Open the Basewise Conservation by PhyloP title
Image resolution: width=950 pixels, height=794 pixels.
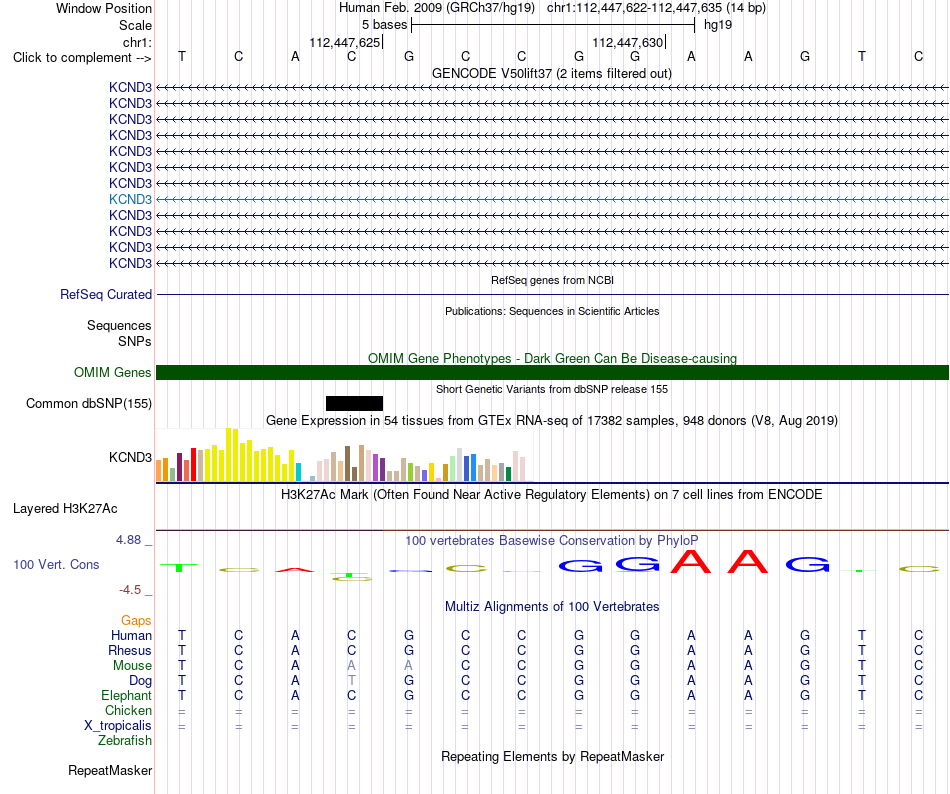pyautogui.click(x=552, y=540)
